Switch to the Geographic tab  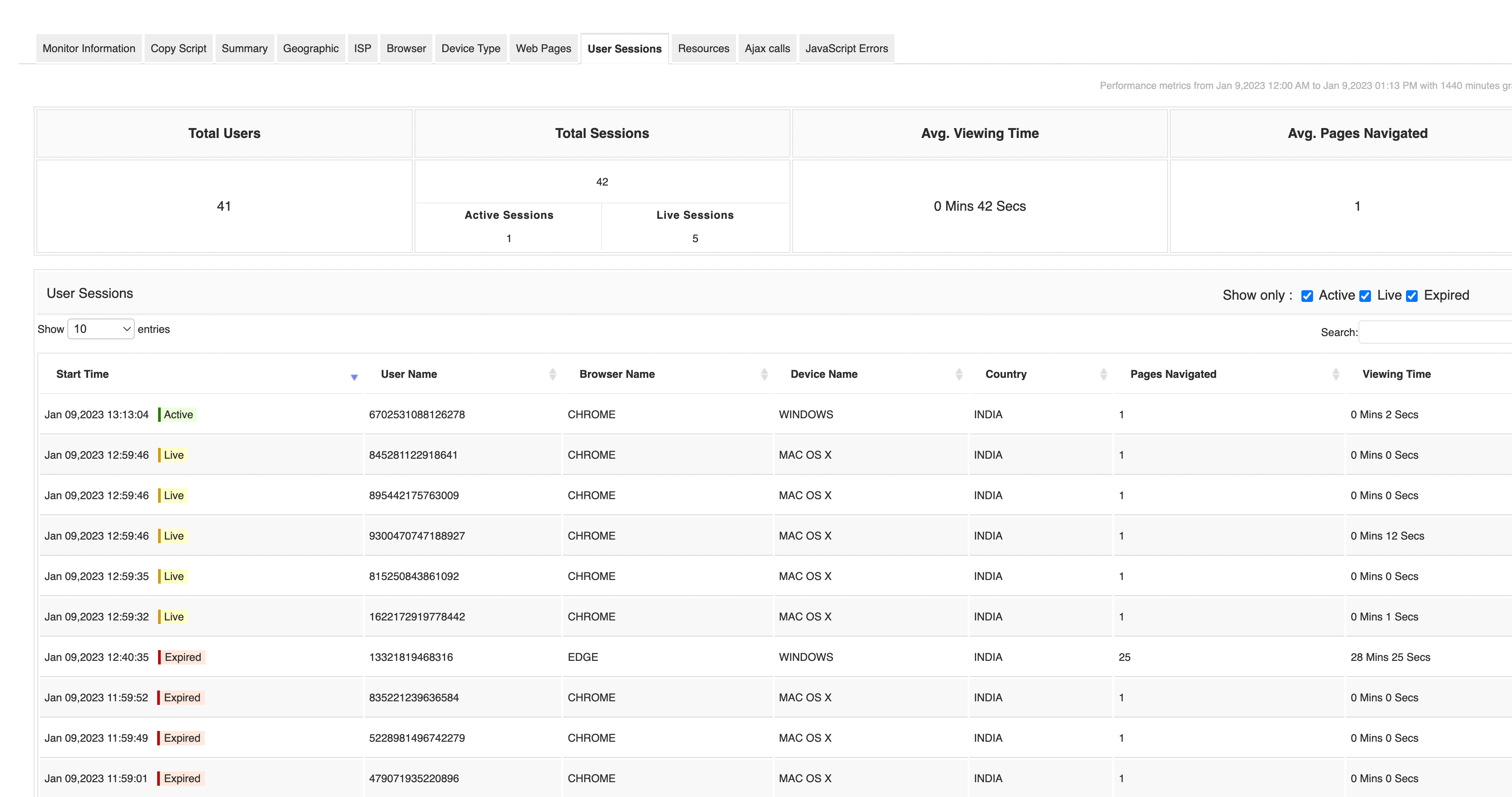310,49
